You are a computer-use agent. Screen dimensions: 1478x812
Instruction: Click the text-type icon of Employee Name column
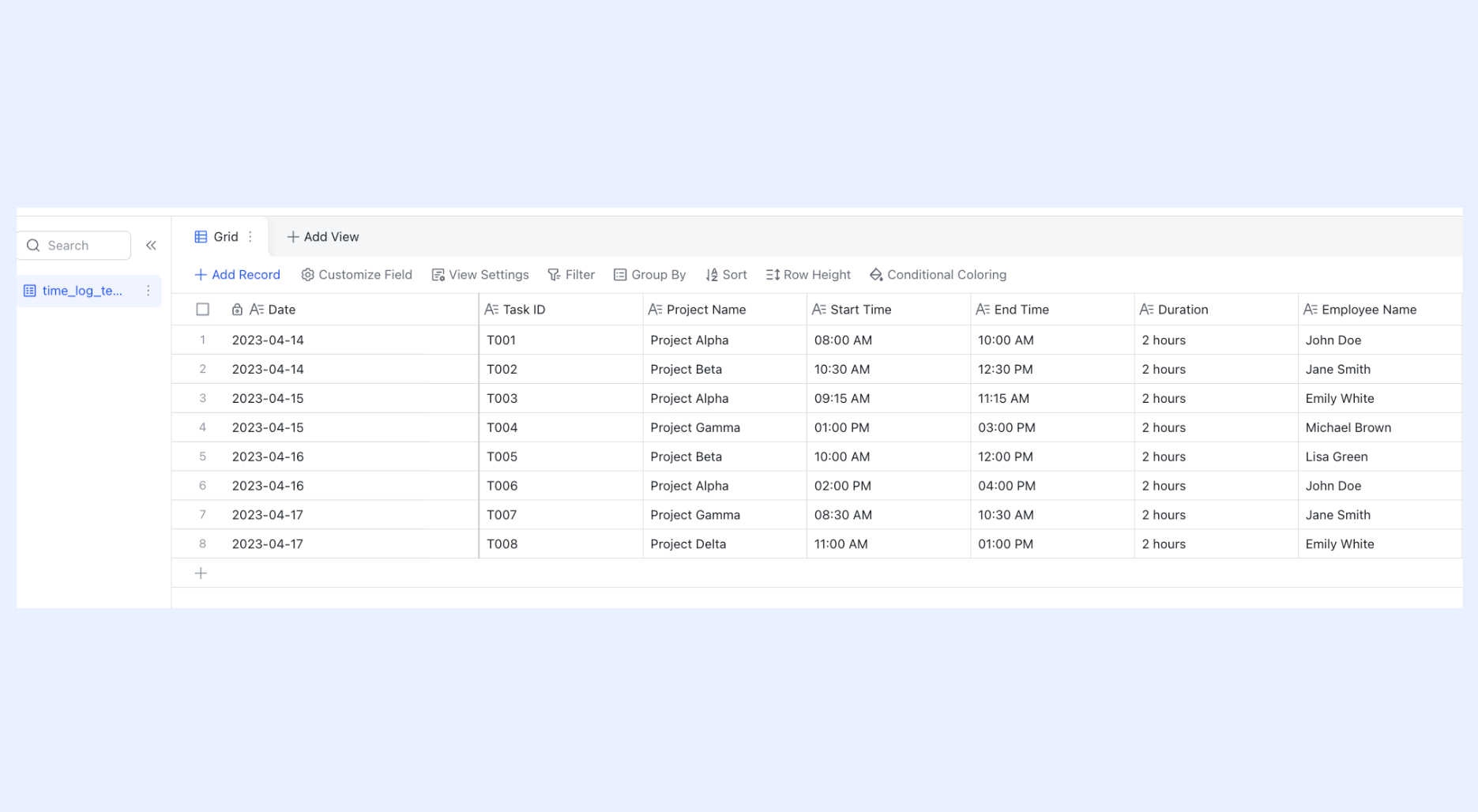(1311, 310)
